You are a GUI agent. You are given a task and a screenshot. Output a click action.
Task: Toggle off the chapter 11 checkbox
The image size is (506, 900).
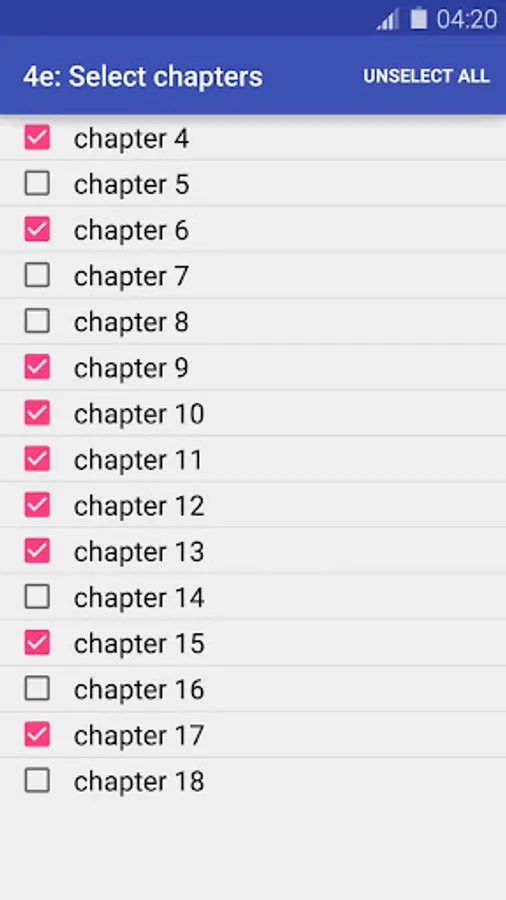tap(37, 459)
